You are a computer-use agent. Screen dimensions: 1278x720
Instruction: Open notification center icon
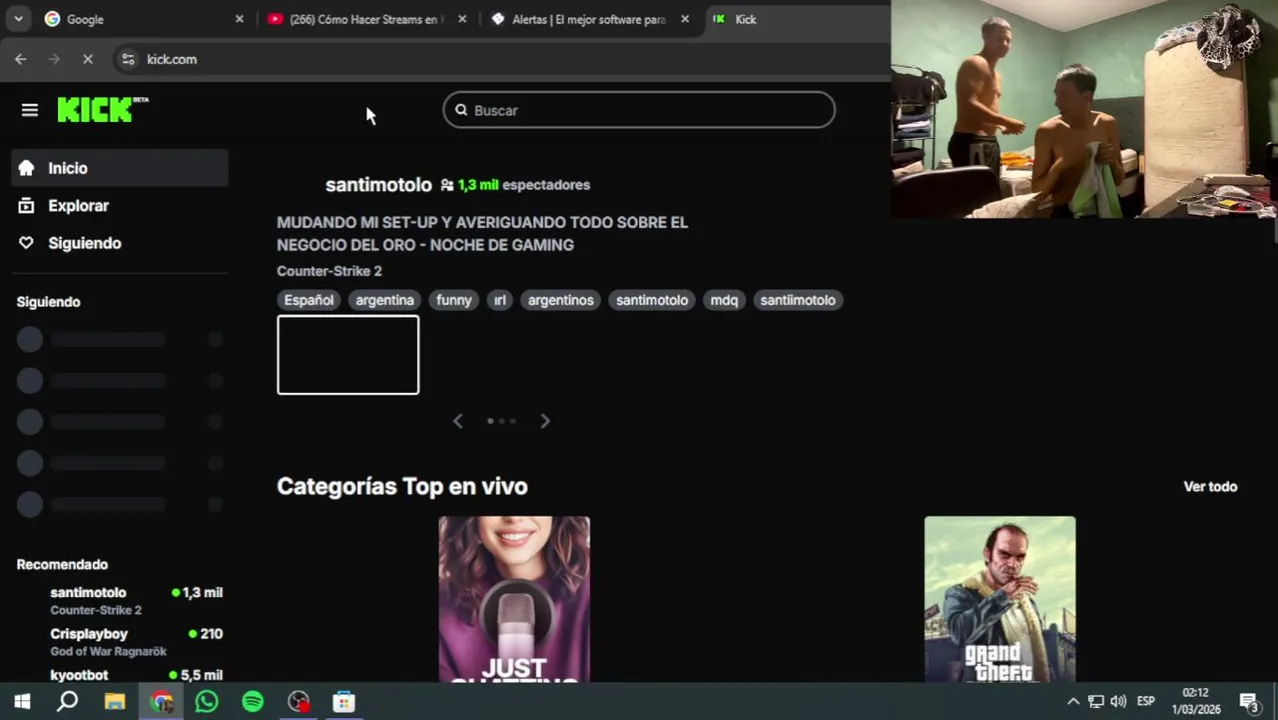click(1249, 702)
